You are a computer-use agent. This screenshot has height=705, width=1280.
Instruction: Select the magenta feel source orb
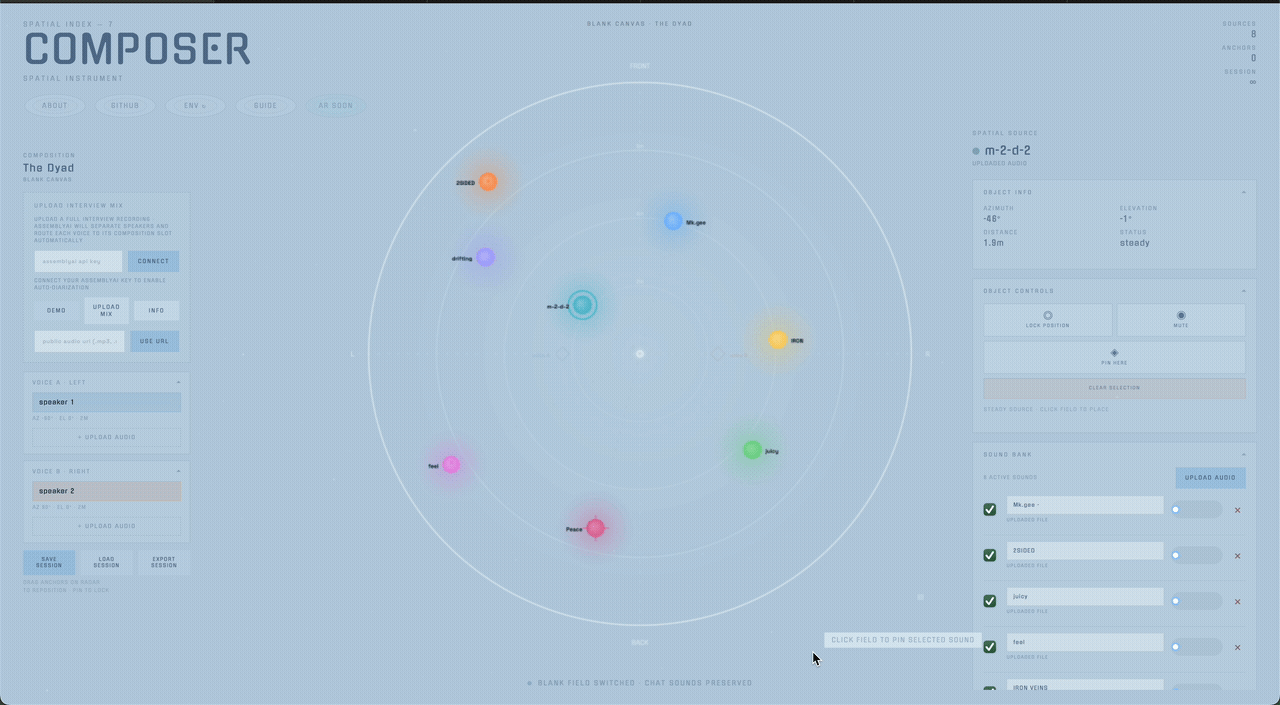[x=451, y=464]
